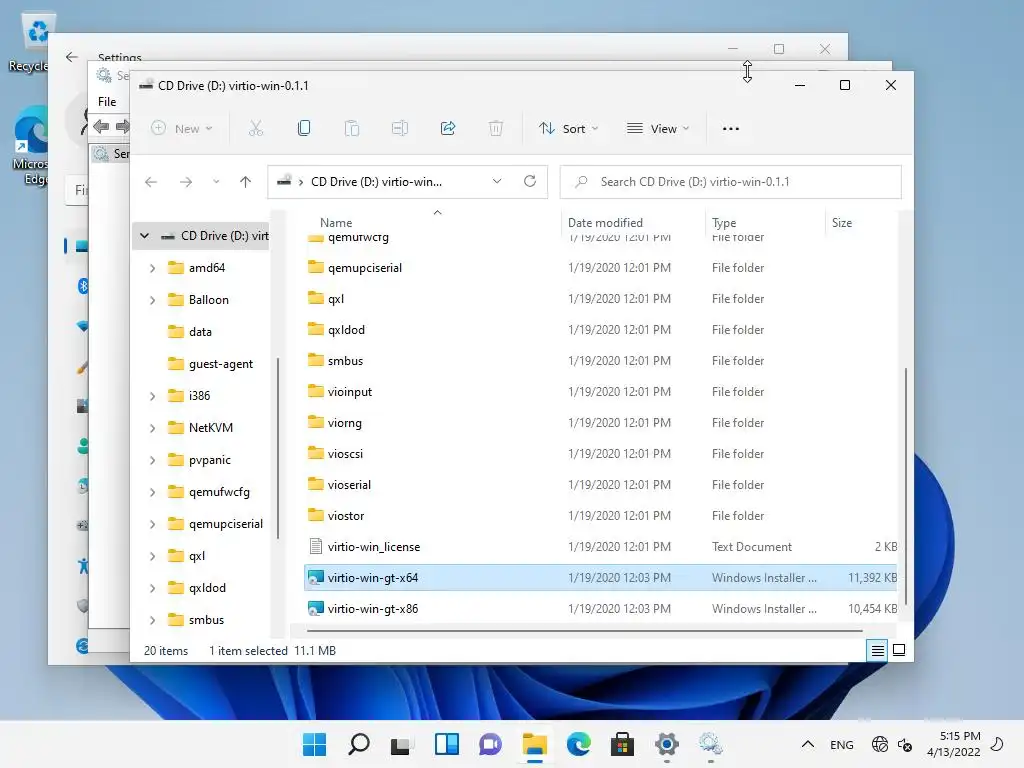Go back with the Back arrow
The image size is (1024, 768).
point(151,182)
